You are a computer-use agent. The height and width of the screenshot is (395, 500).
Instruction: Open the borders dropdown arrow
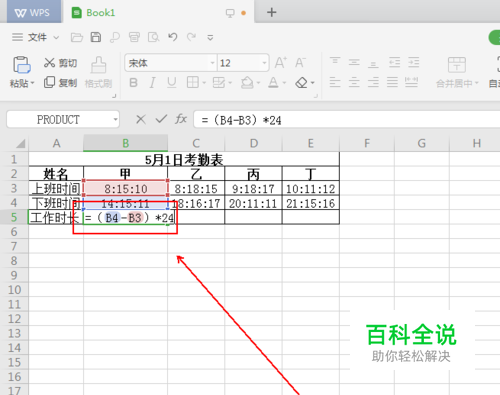(204, 83)
